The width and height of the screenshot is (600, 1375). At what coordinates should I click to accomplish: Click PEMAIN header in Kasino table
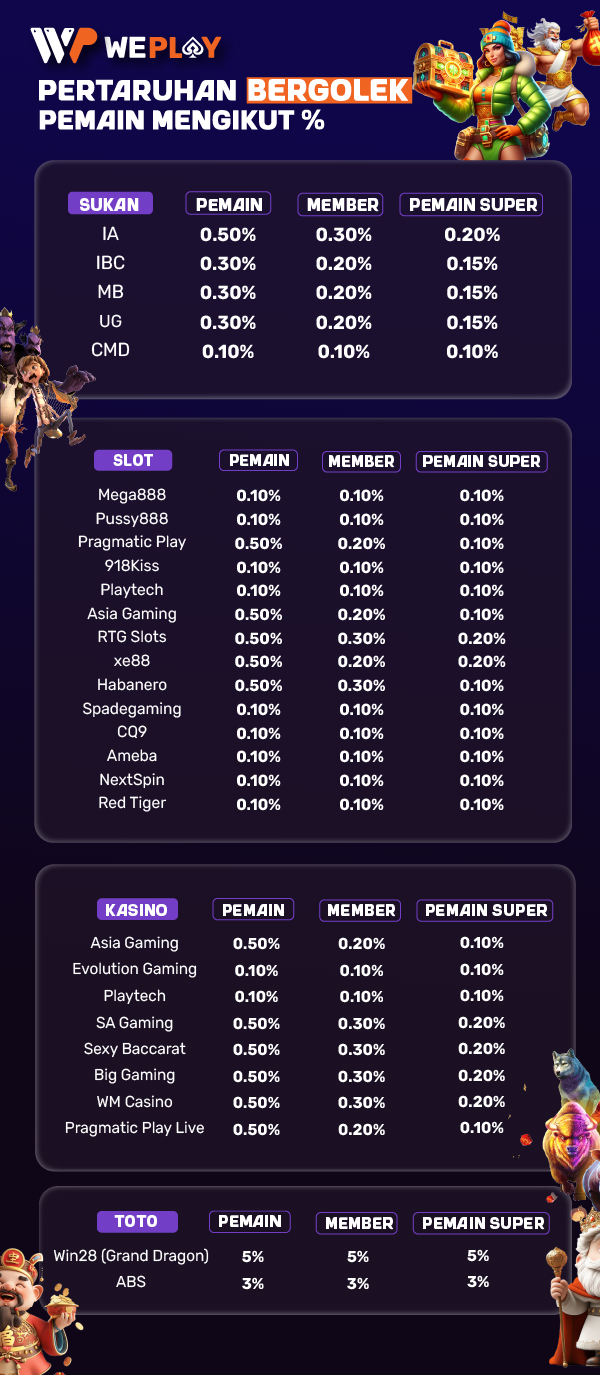(x=254, y=910)
